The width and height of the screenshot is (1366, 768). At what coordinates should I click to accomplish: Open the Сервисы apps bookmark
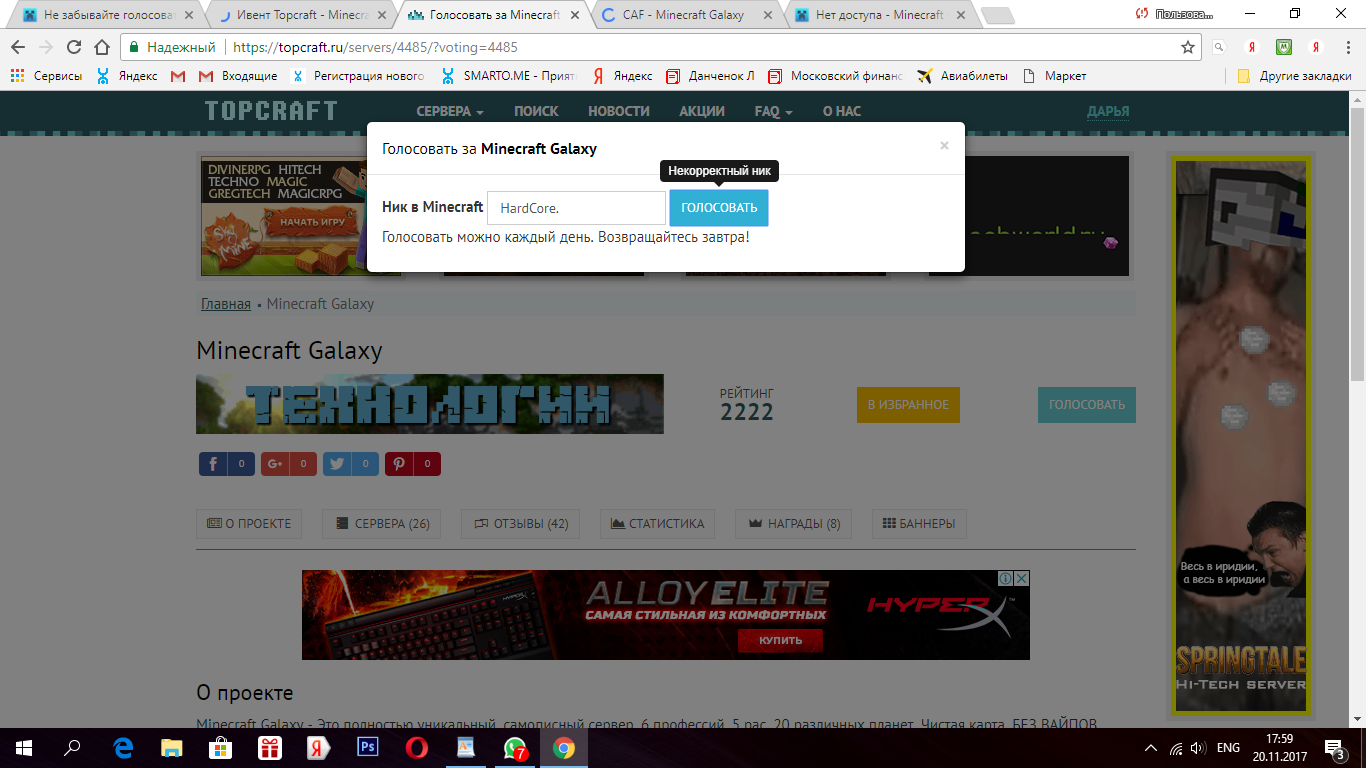click(46, 76)
